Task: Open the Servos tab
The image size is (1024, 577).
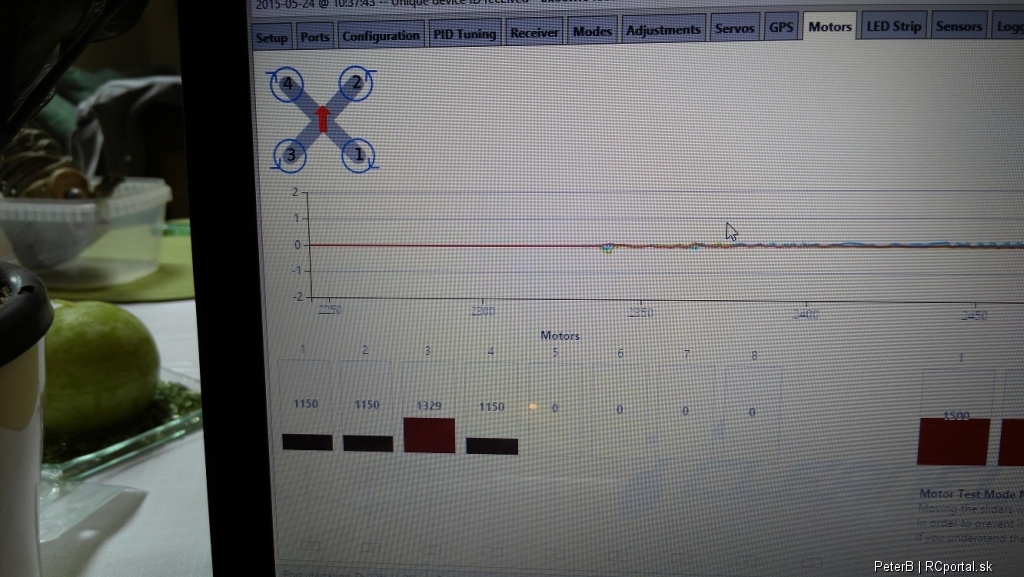Action: pos(735,28)
